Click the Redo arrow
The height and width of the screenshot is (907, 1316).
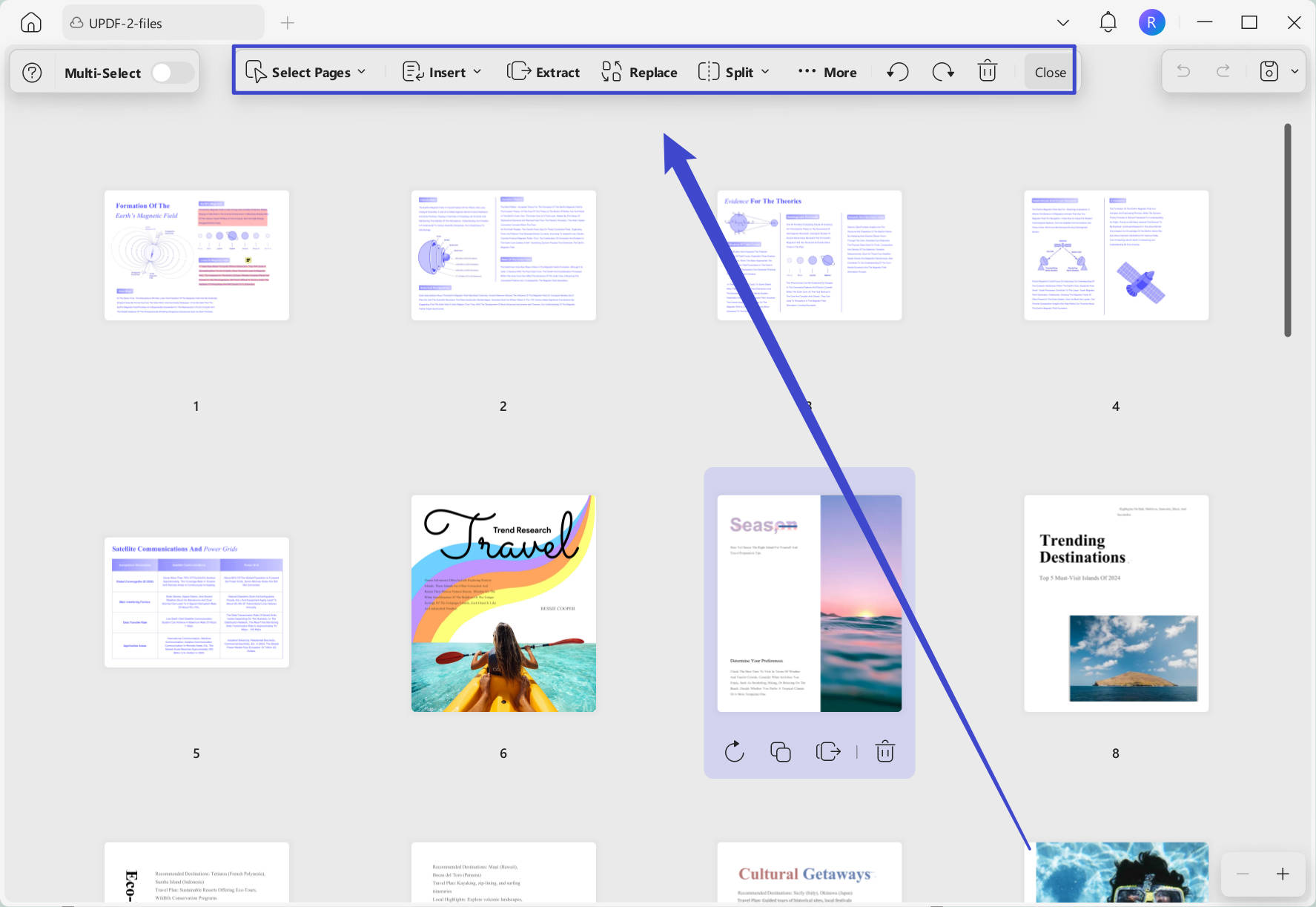1223,71
